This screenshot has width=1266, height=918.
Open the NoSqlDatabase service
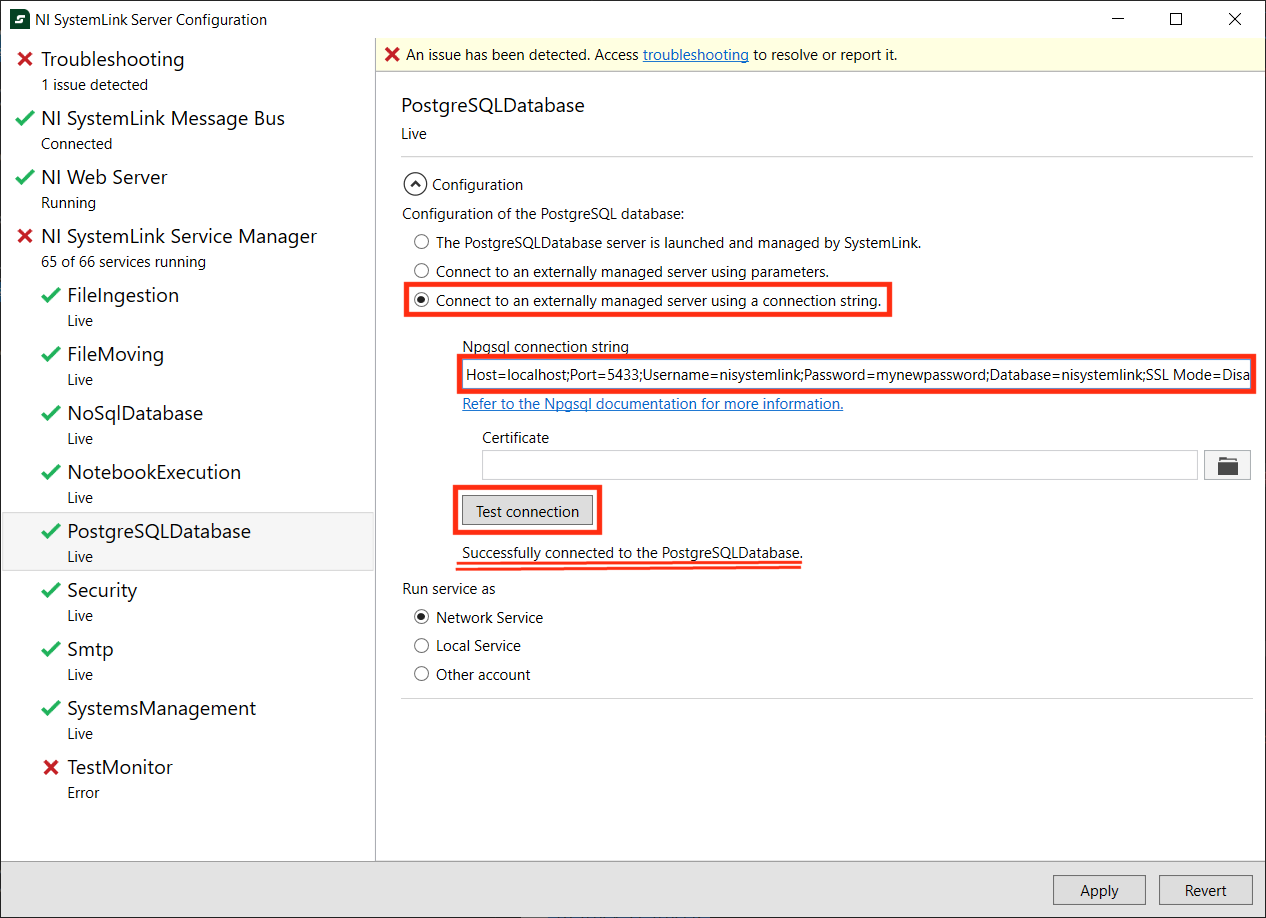point(188,425)
